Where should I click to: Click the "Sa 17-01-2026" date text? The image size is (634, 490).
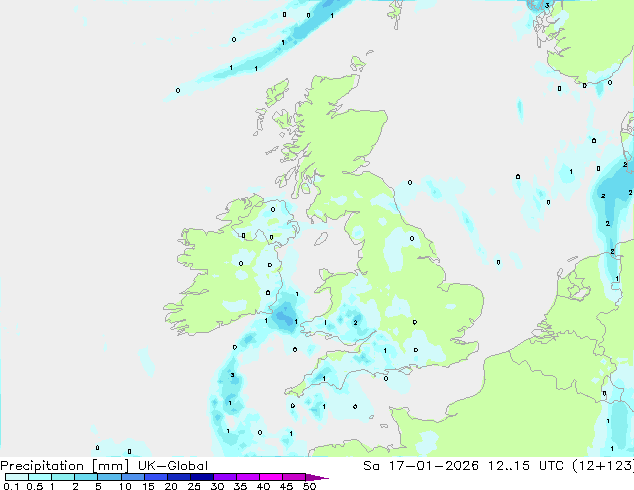[x=421, y=466]
